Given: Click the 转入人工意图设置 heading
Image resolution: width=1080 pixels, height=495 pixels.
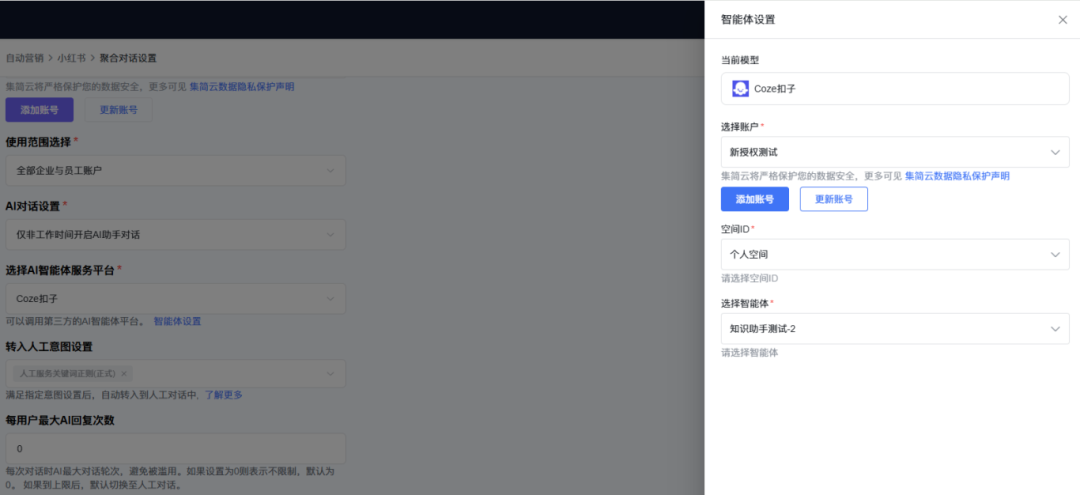Looking at the screenshot, I should [49, 346].
